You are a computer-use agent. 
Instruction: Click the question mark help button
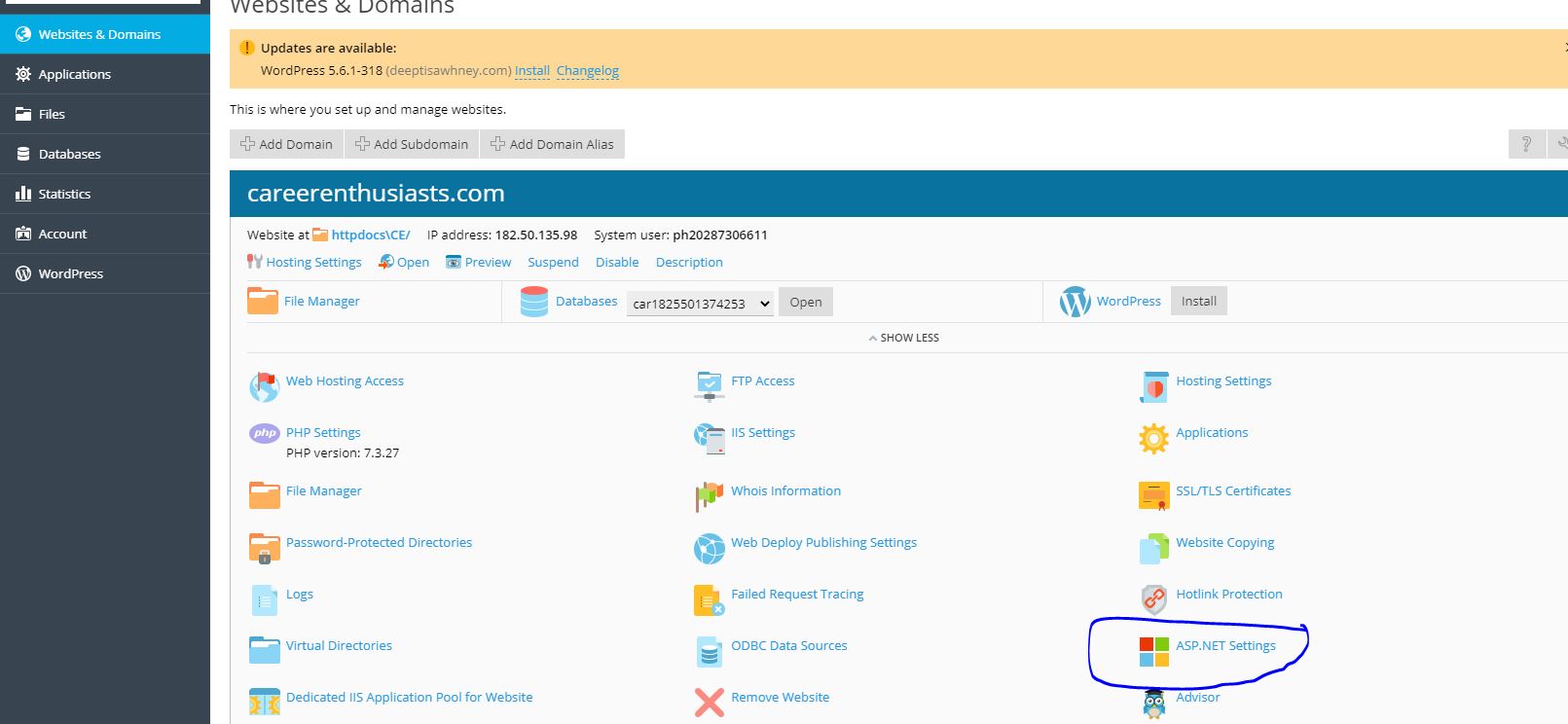click(1526, 144)
